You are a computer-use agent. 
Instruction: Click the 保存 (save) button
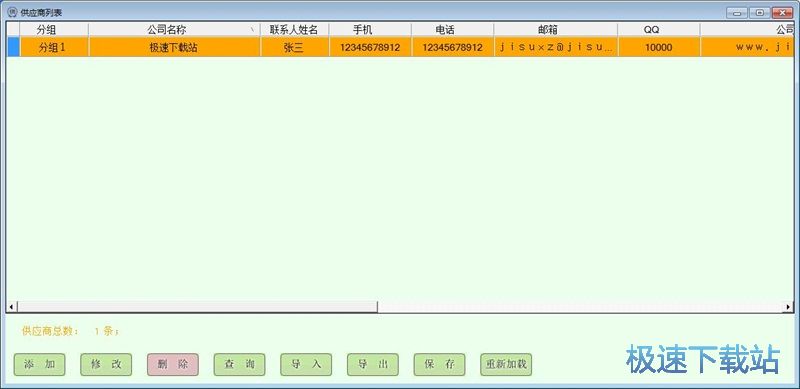pos(439,364)
